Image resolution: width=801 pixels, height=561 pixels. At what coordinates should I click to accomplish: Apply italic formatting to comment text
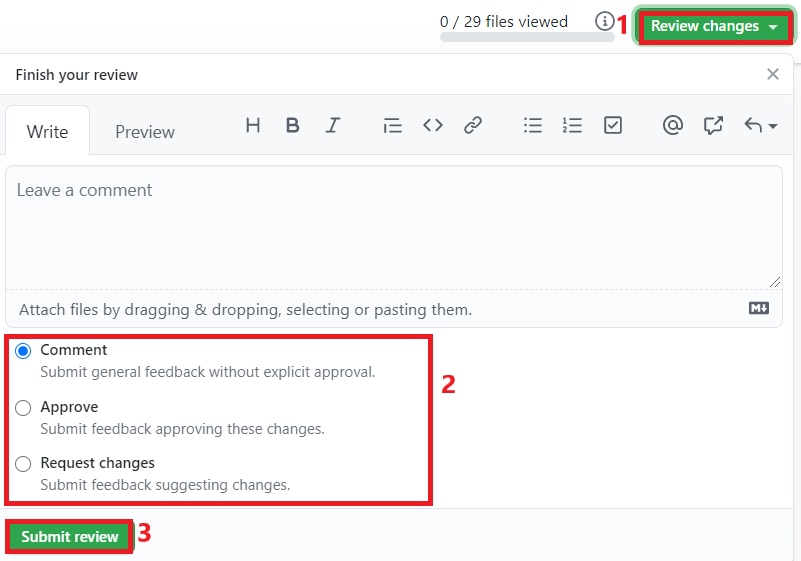click(x=333, y=125)
